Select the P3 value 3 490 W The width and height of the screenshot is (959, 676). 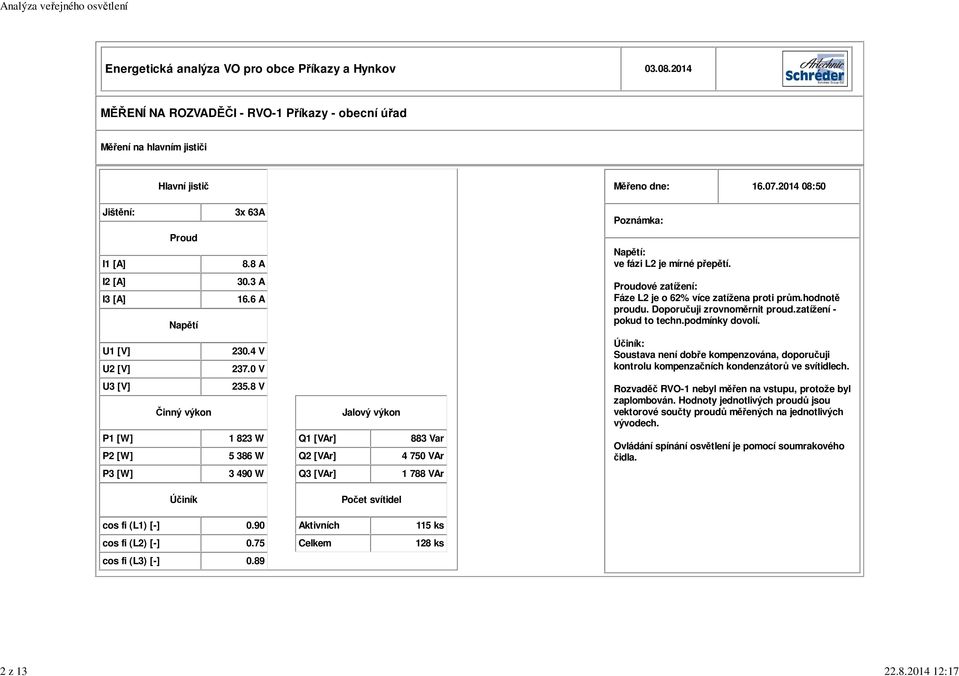246,474
